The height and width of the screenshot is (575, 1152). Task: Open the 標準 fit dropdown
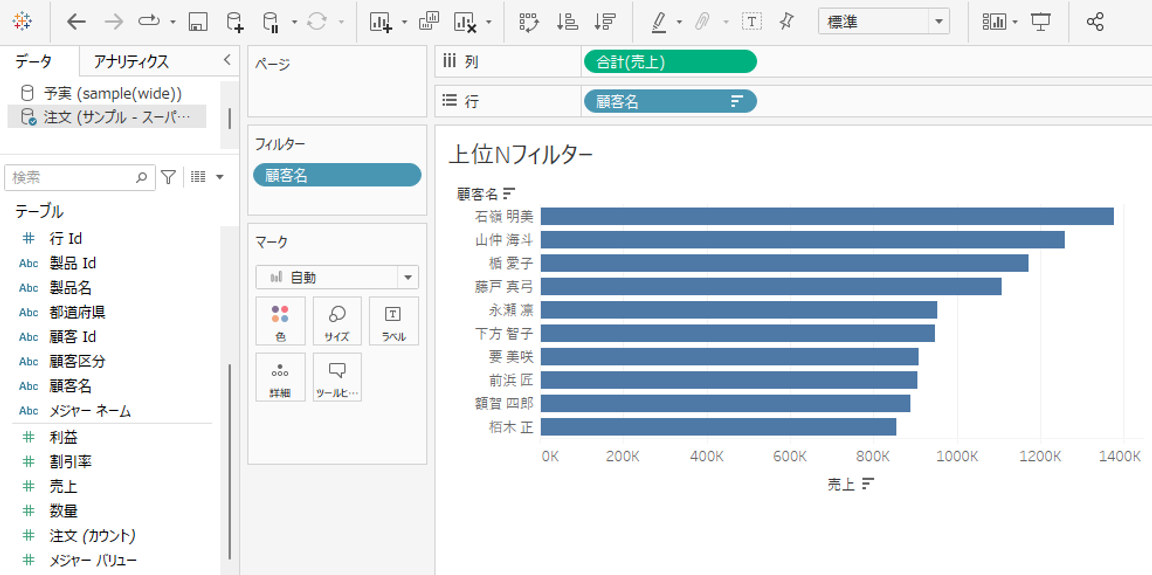938,22
